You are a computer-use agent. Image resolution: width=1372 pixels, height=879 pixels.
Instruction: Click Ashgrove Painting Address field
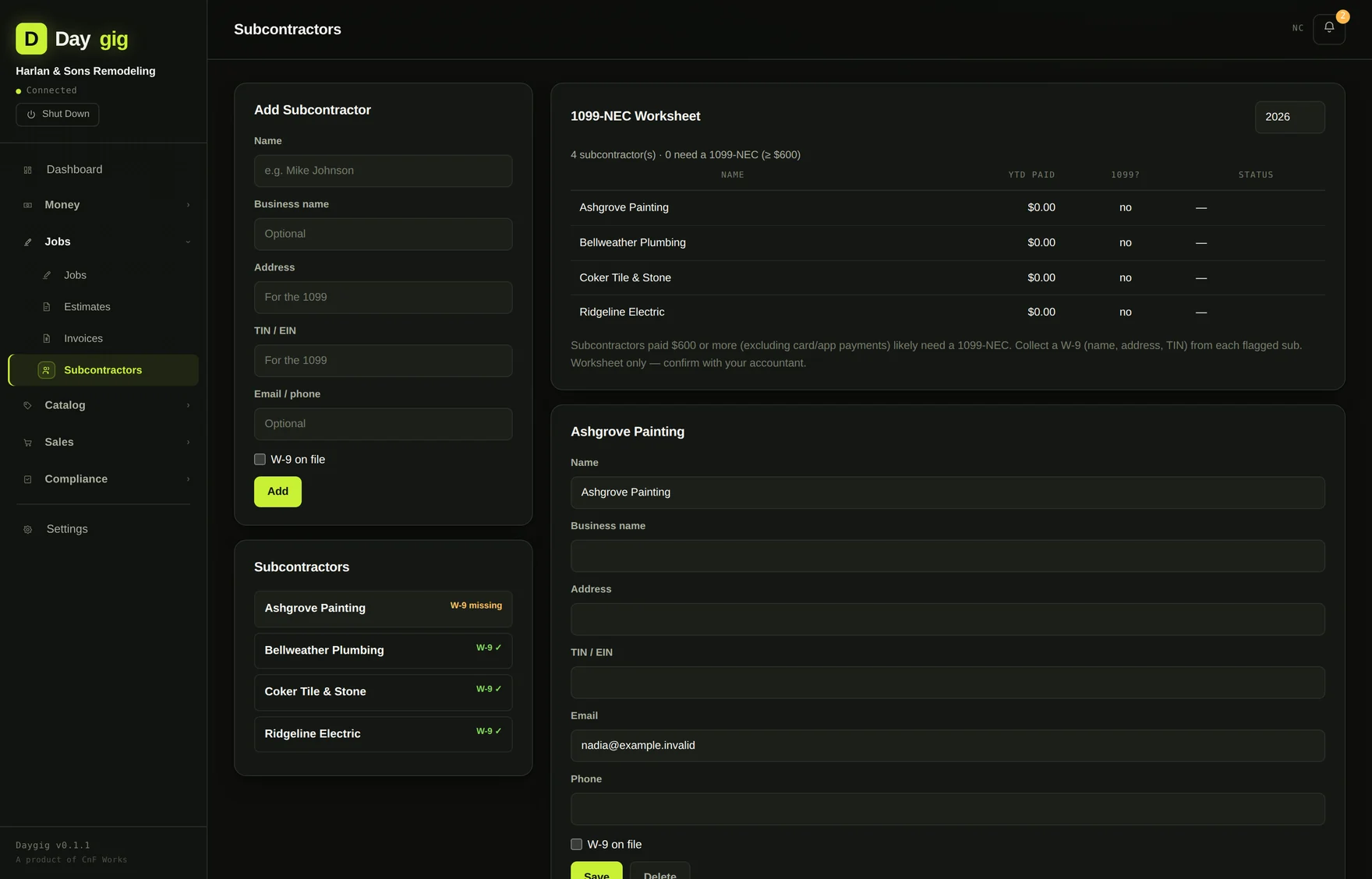point(947,619)
